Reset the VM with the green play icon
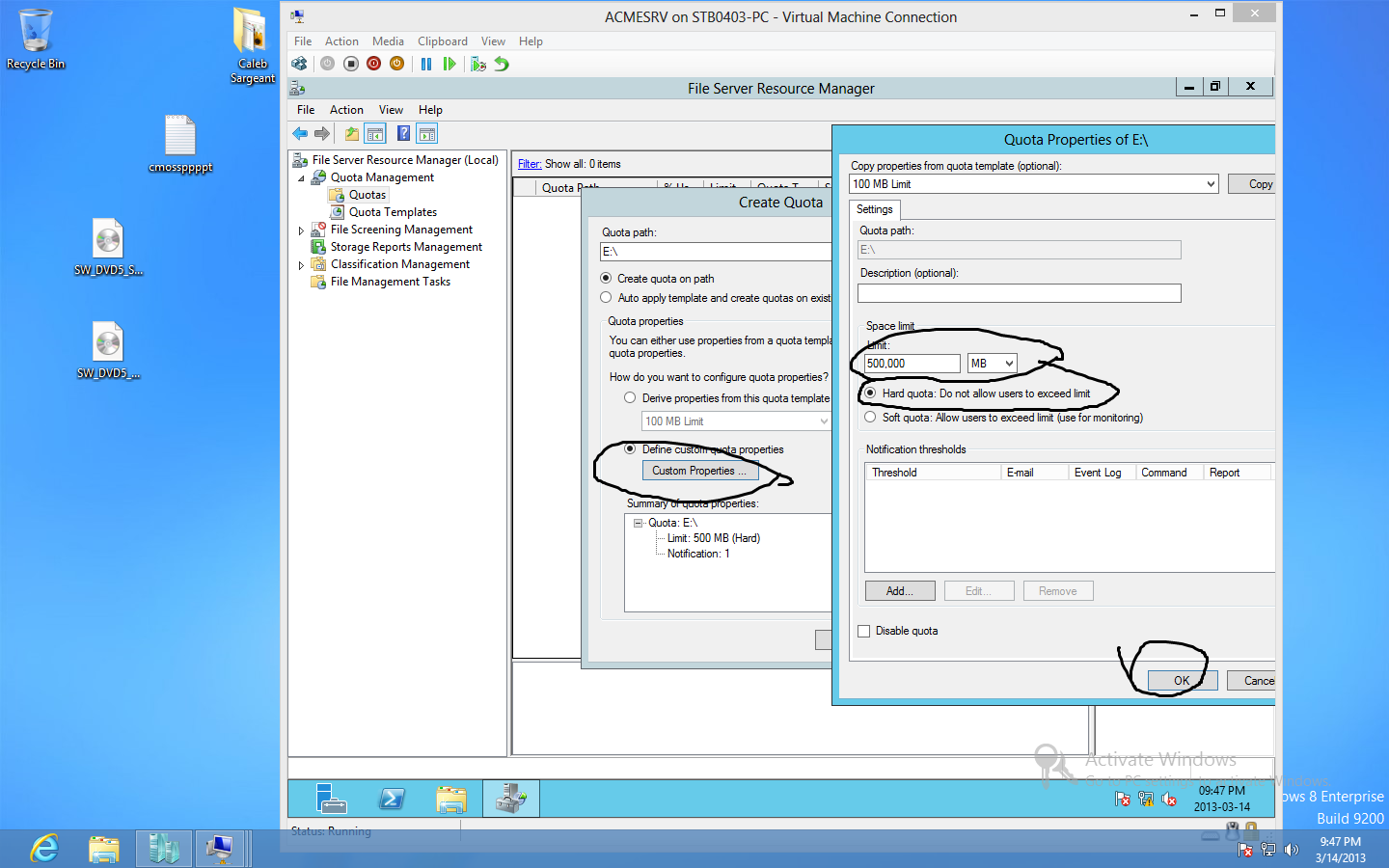 [x=449, y=64]
